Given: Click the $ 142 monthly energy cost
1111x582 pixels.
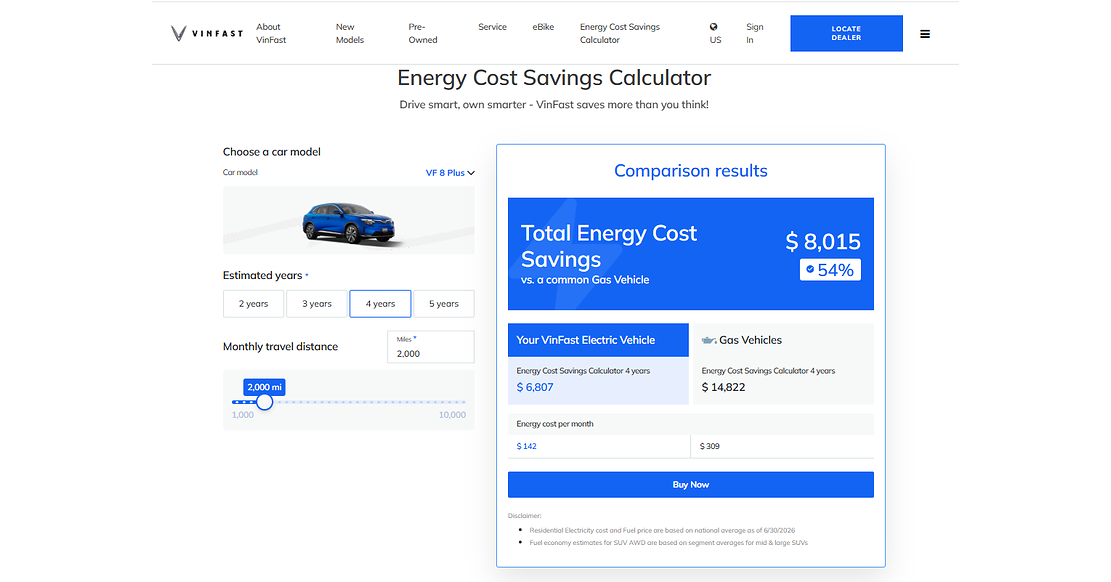Looking at the screenshot, I should click(526, 446).
